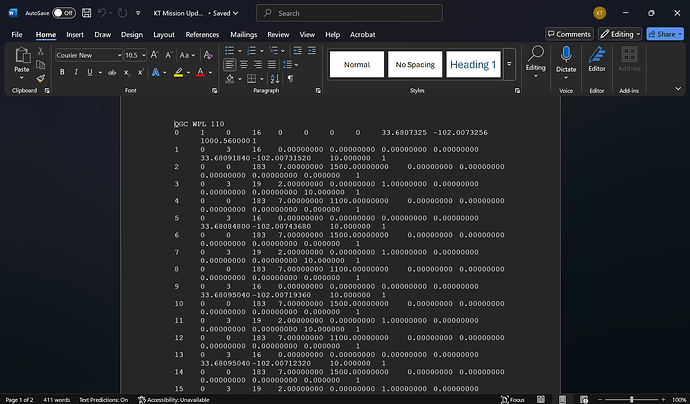The width and height of the screenshot is (690, 404).
Task: Open the Add-ins button
Action: pyautogui.click(x=629, y=59)
